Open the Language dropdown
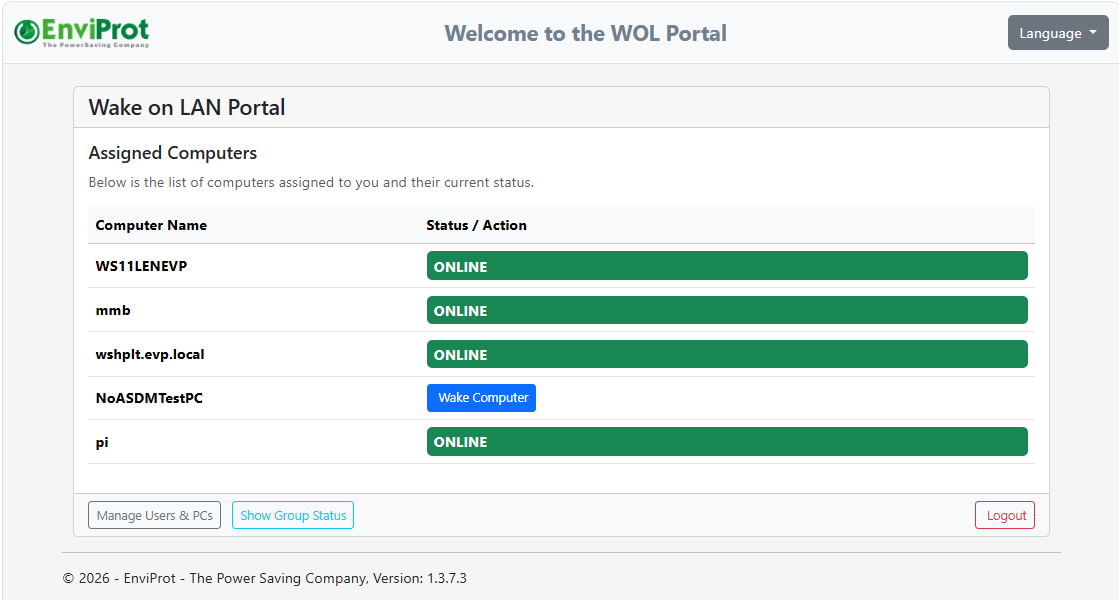The height and width of the screenshot is (600, 1119). [1058, 33]
